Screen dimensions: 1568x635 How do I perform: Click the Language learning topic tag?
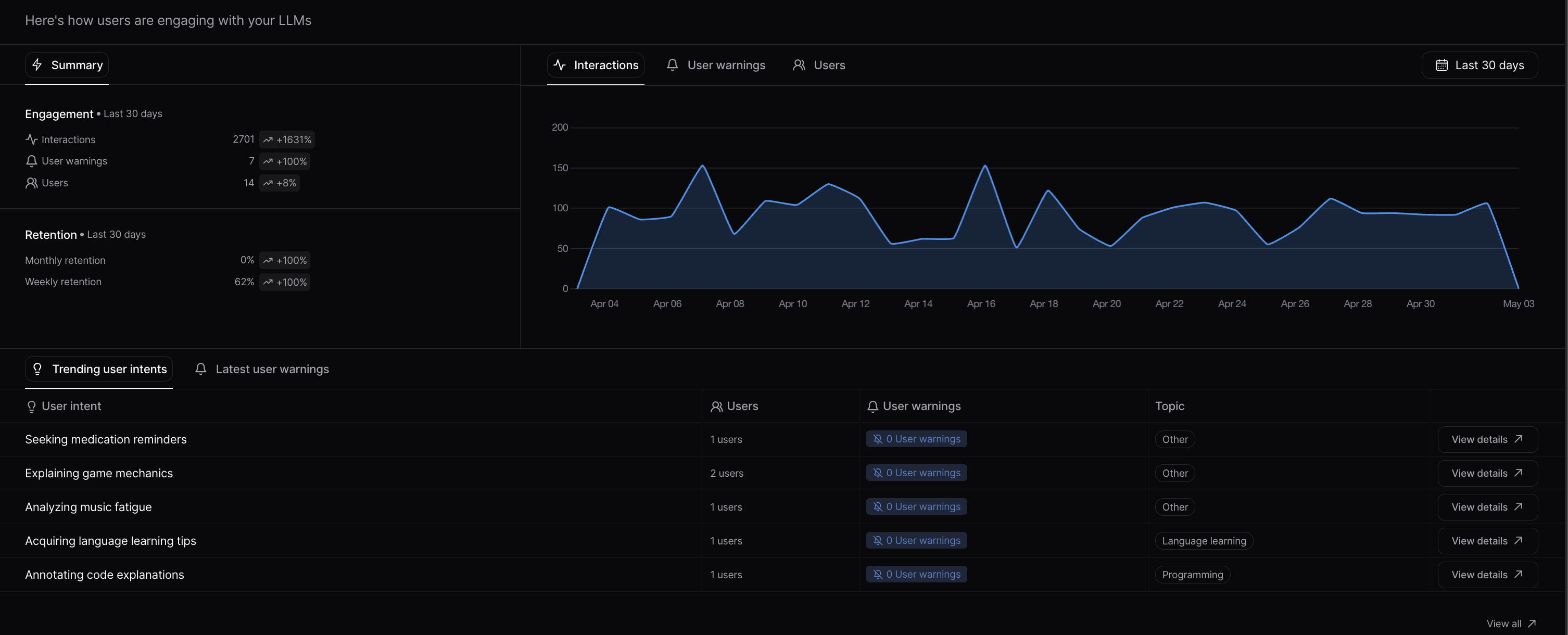(x=1204, y=541)
